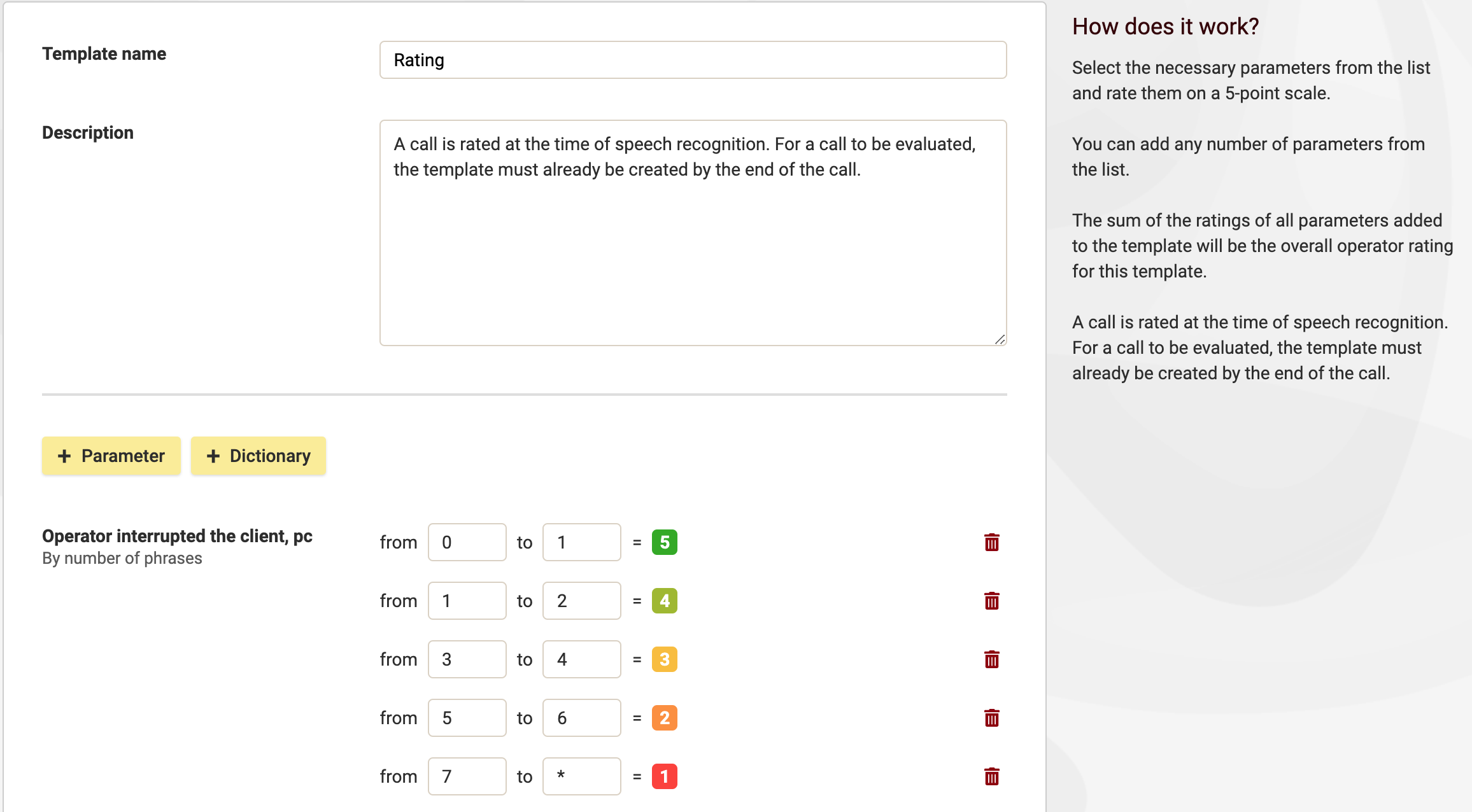
Task: Edit the 'from' value 0 field
Action: click(467, 542)
